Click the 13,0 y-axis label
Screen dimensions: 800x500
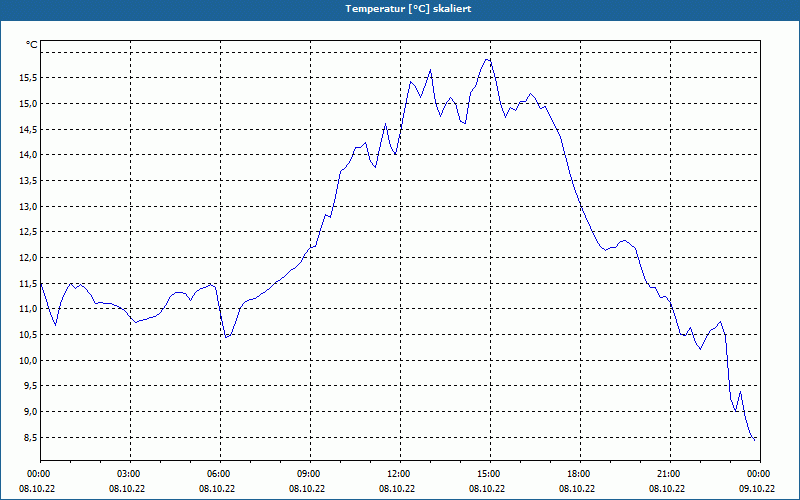[28, 206]
